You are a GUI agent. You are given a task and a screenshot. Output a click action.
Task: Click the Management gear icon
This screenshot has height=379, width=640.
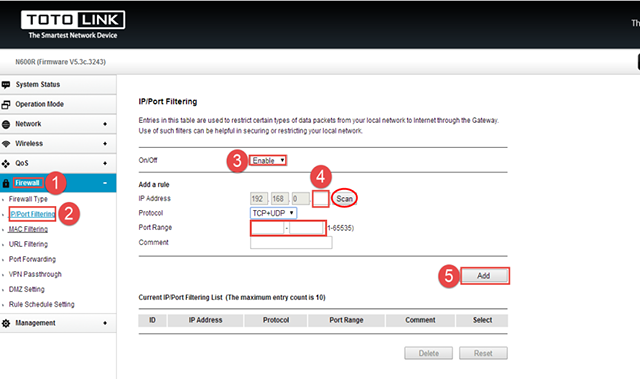6,323
